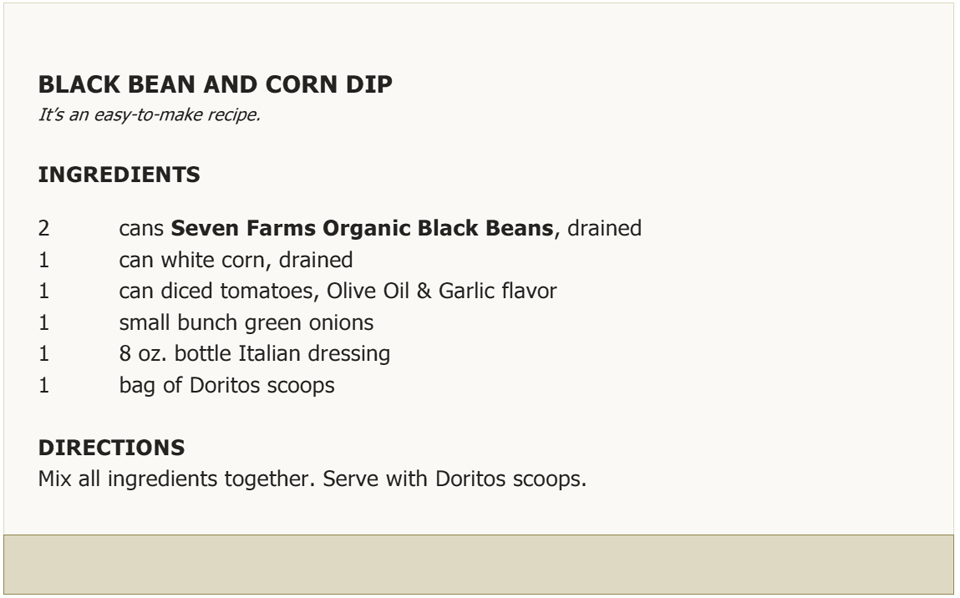Click the DIRECTIONS heading
Viewport: 960px width, 598px height.
click(x=111, y=447)
